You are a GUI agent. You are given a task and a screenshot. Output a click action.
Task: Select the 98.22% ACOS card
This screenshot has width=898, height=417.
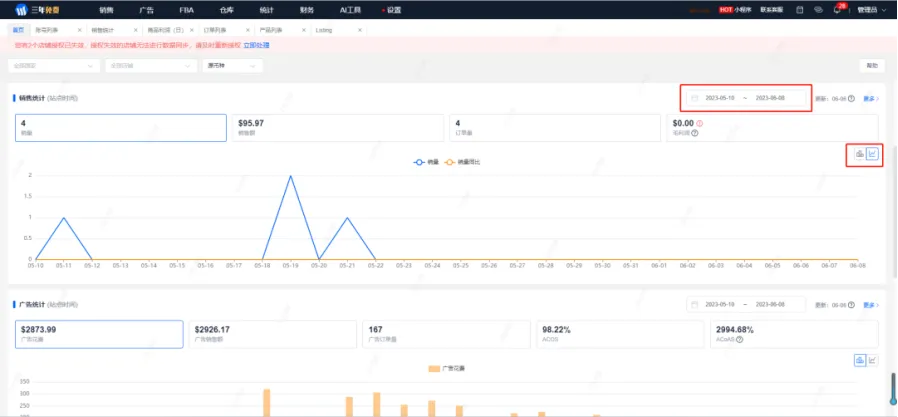(620, 335)
